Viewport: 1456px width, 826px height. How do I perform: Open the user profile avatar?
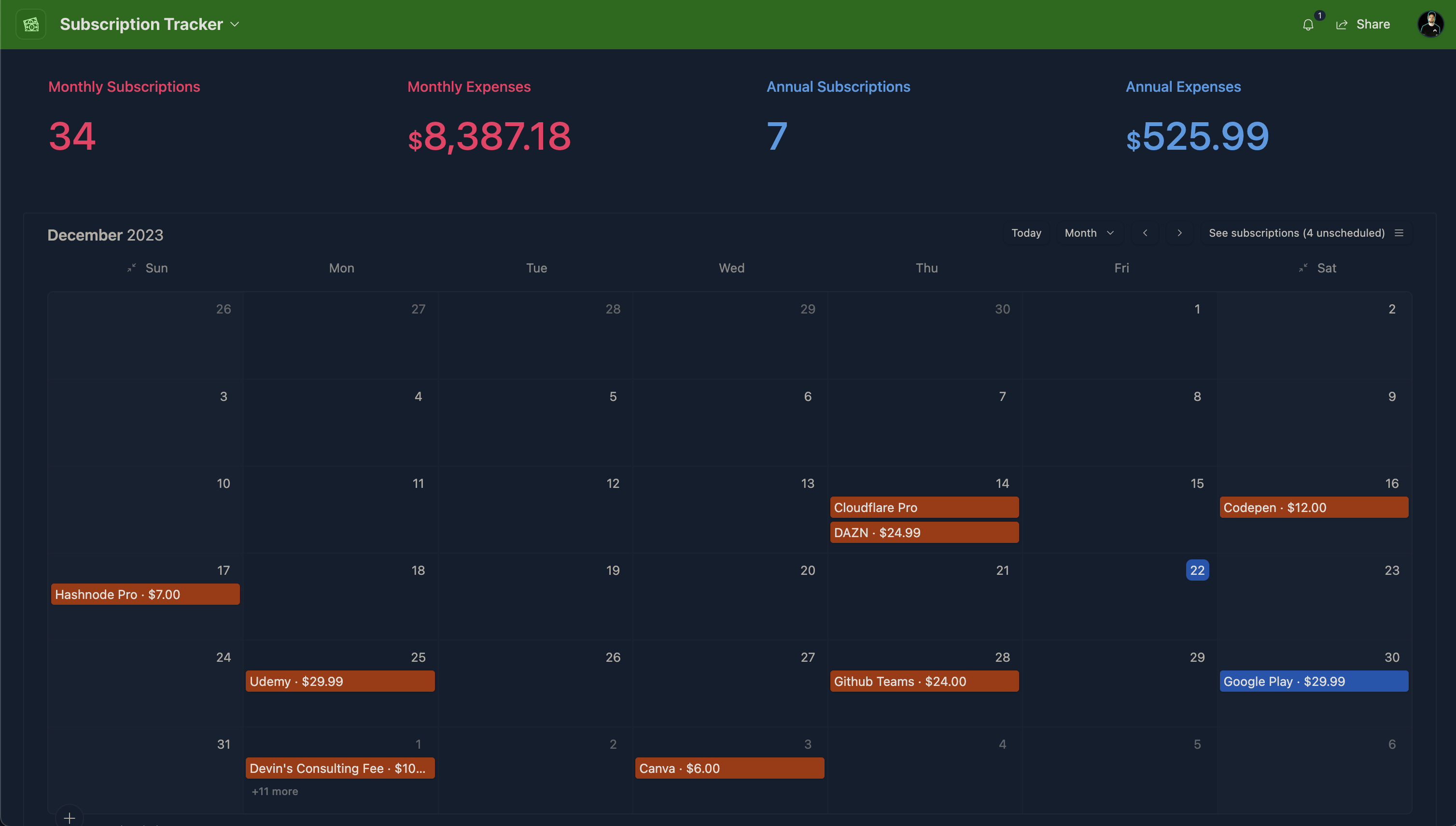[x=1430, y=25]
